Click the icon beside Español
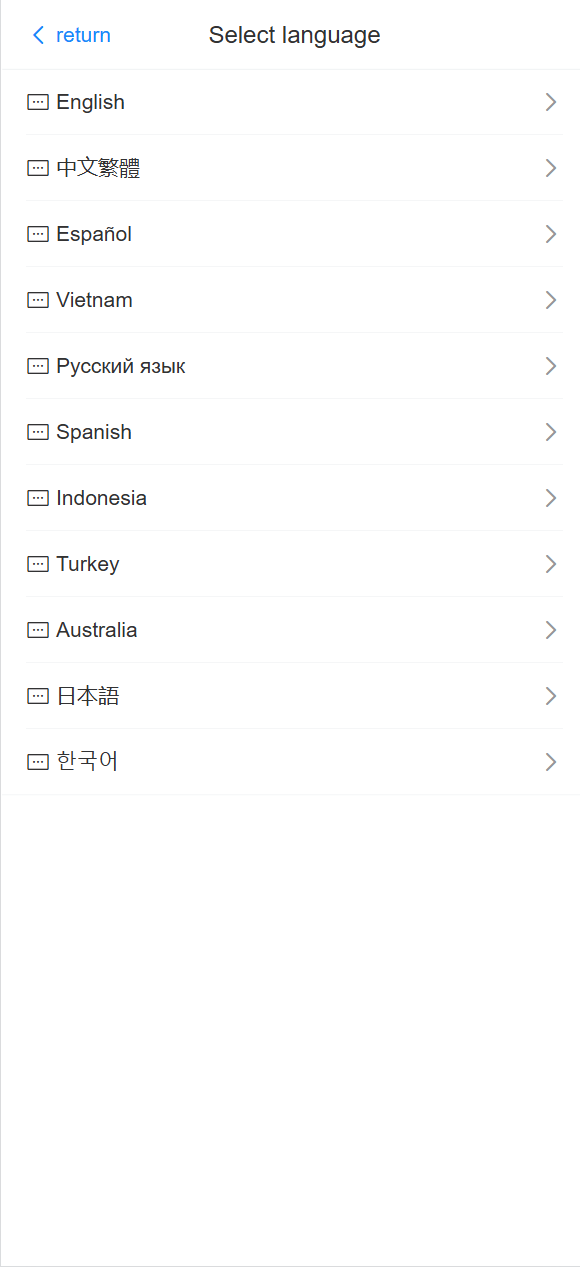580x1267 pixels. point(38,234)
